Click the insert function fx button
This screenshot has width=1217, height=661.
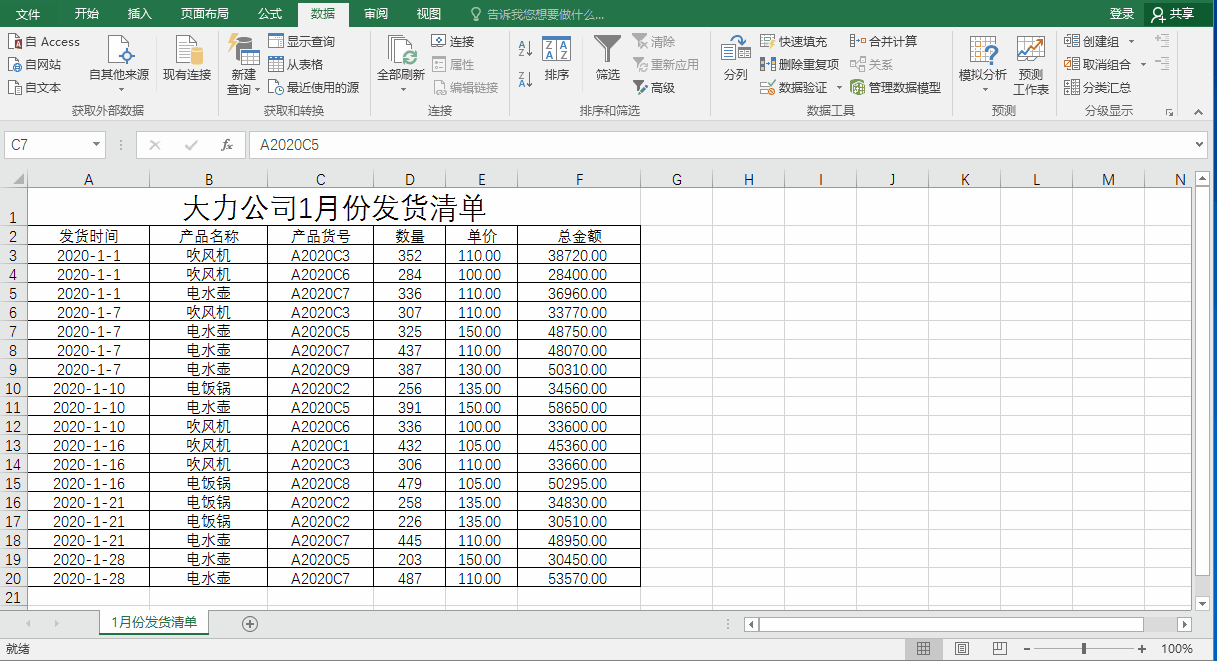227,145
